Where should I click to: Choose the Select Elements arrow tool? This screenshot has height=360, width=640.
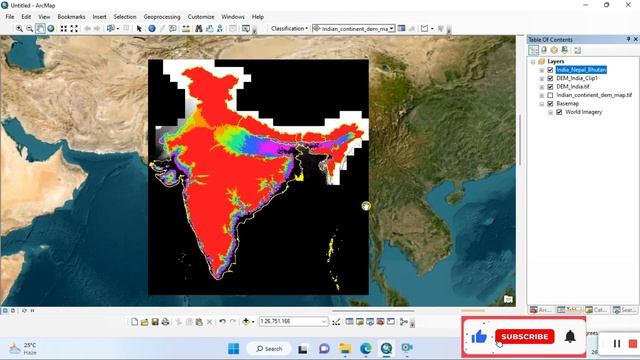point(139,29)
